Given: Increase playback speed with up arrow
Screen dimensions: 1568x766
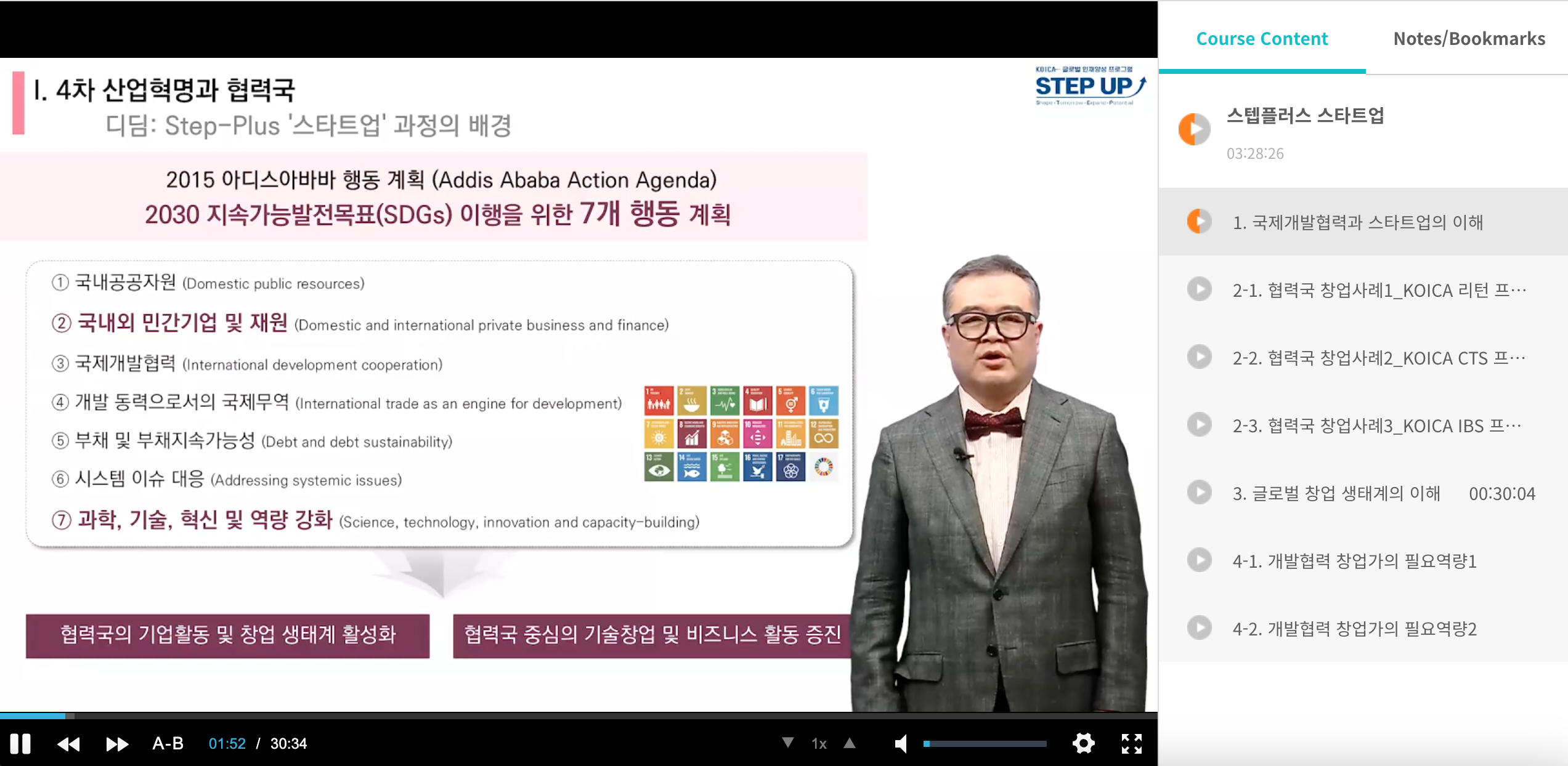Looking at the screenshot, I should (x=850, y=743).
